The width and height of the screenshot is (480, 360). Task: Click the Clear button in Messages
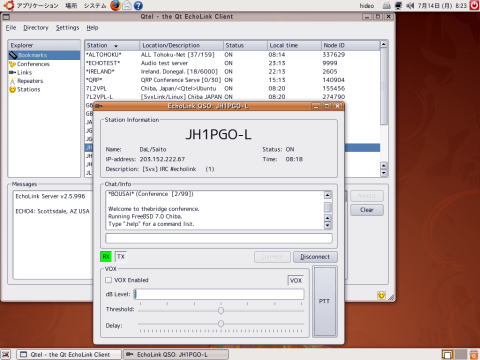pyautogui.click(x=367, y=210)
